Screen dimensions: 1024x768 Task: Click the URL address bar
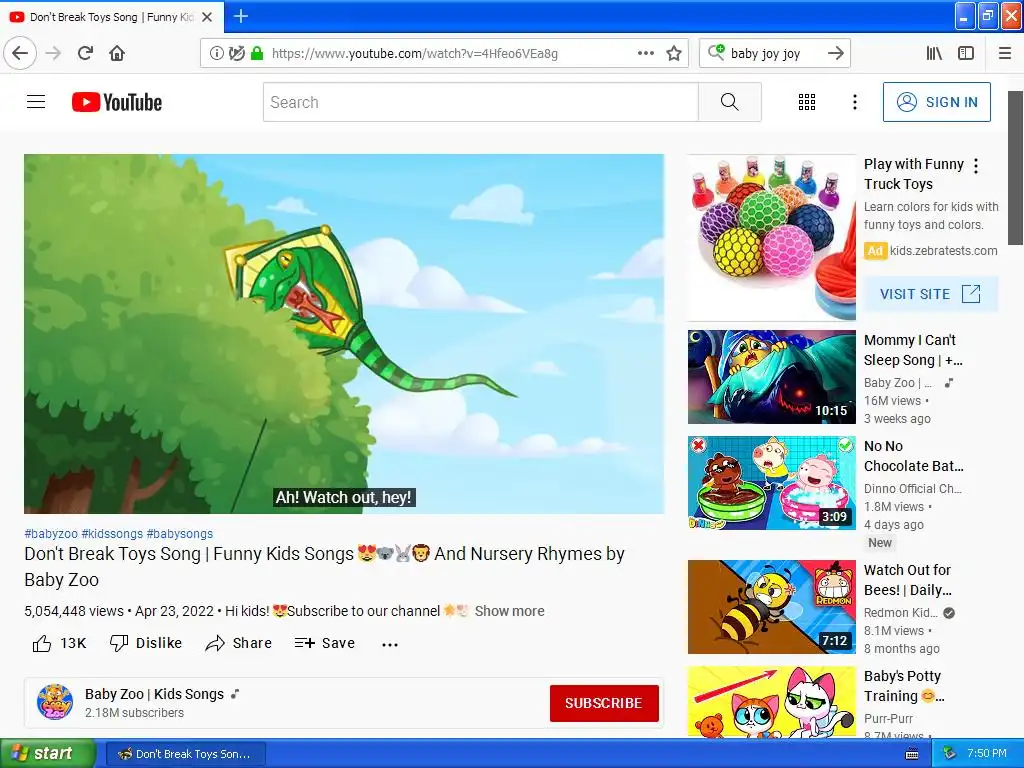point(444,53)
